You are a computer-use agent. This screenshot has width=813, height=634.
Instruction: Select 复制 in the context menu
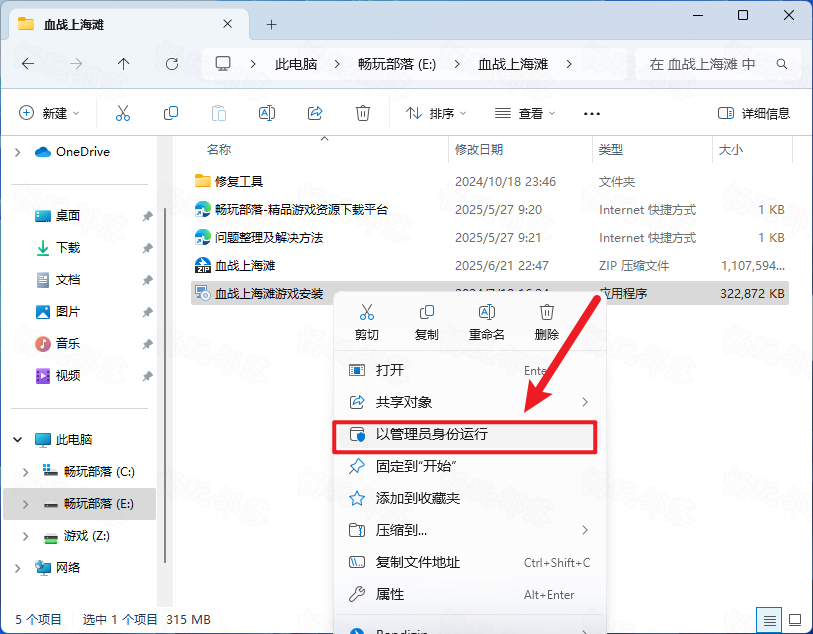[427, 321]
